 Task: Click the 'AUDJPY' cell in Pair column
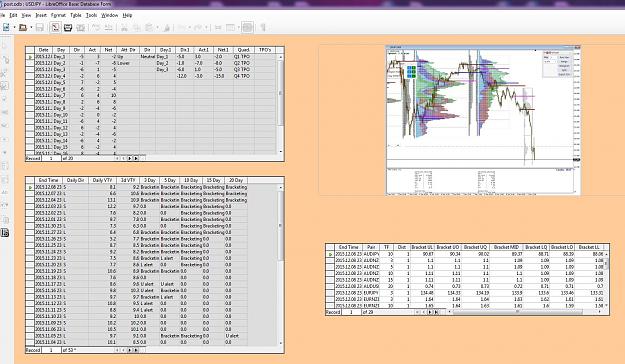tap(371, 254)
